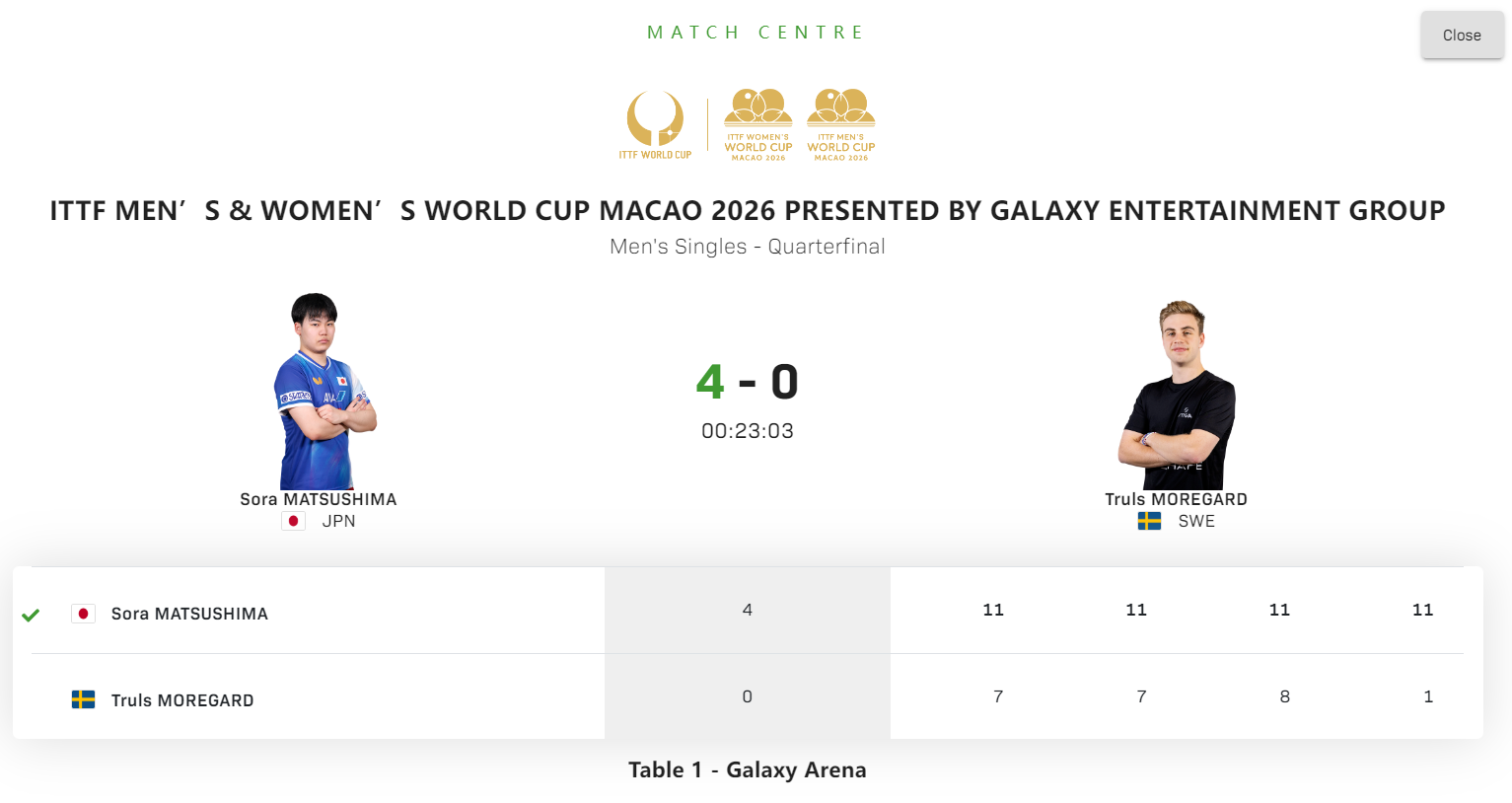Click the ITTF World Cup logo
Image resolution: width=1512 pixels, height=803 pixels.
pos(655,124)
